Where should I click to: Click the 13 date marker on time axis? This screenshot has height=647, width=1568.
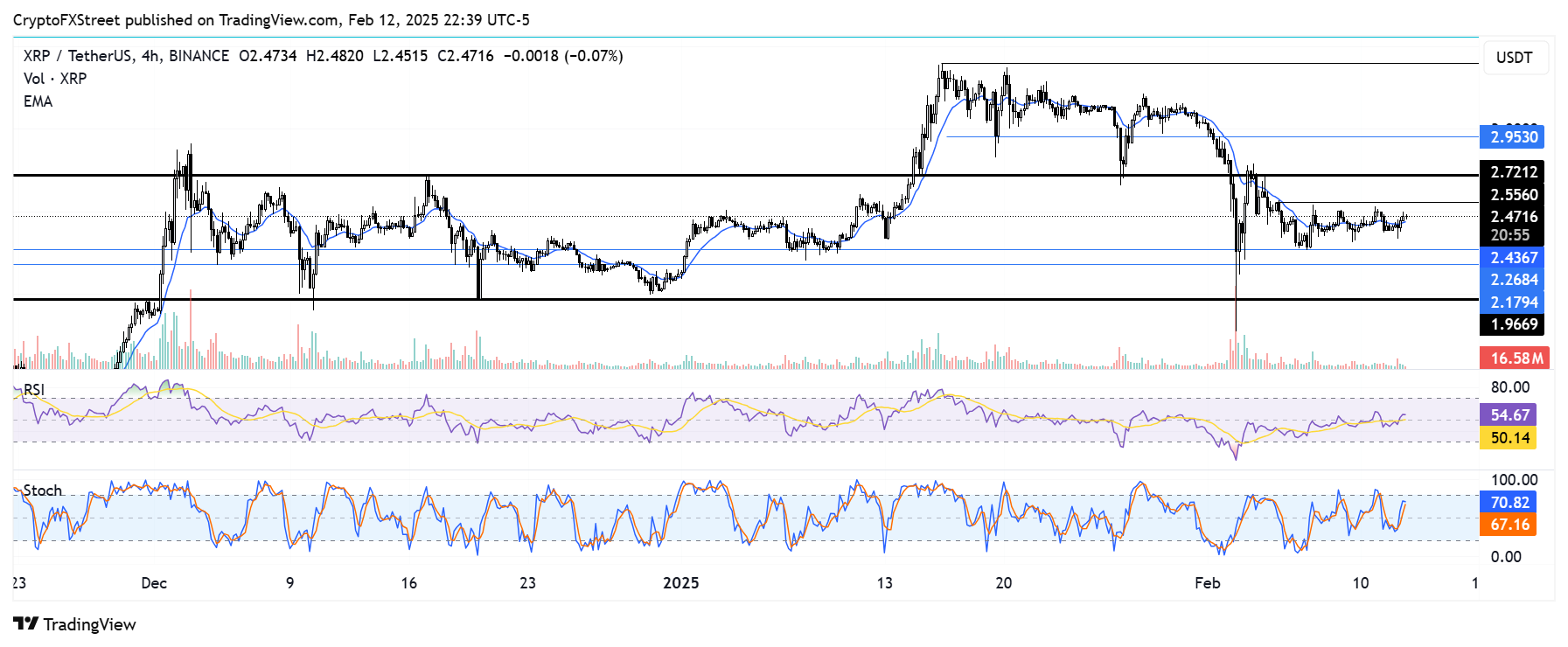tap(885, 583)
